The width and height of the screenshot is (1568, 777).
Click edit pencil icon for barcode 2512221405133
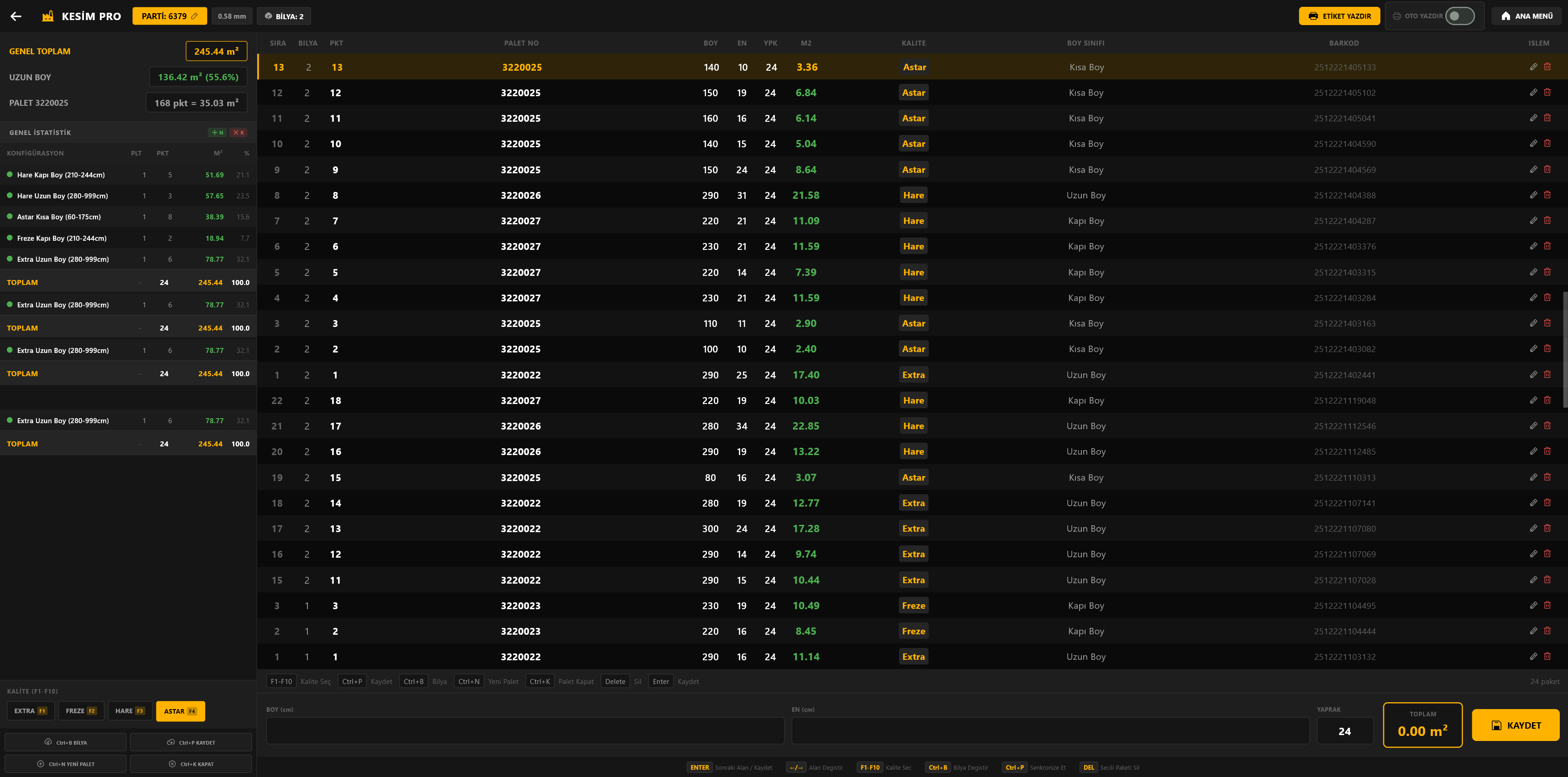[x=1533, y=67]
